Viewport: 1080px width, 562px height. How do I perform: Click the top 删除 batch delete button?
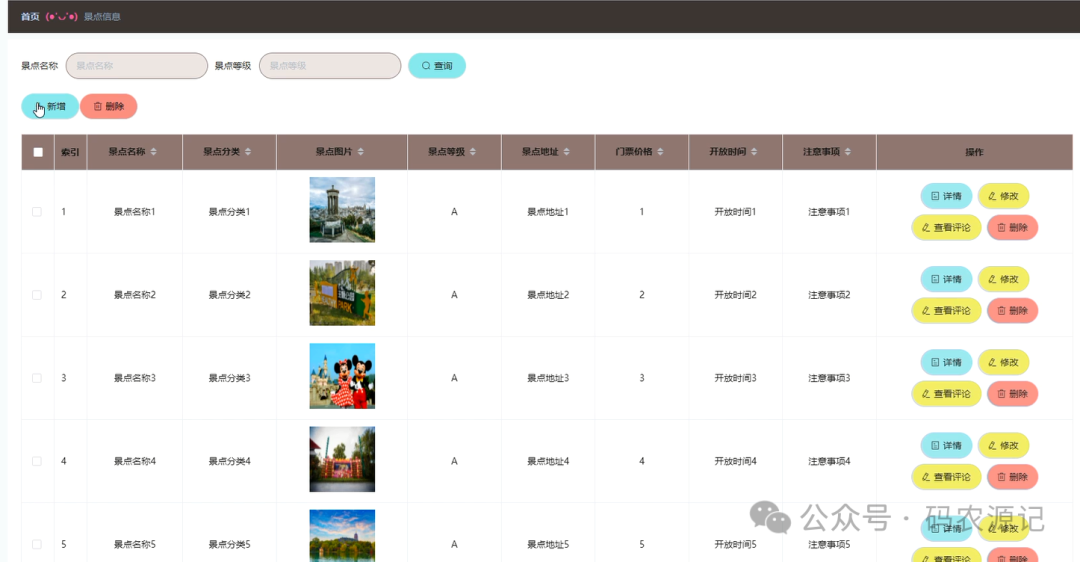109,106
